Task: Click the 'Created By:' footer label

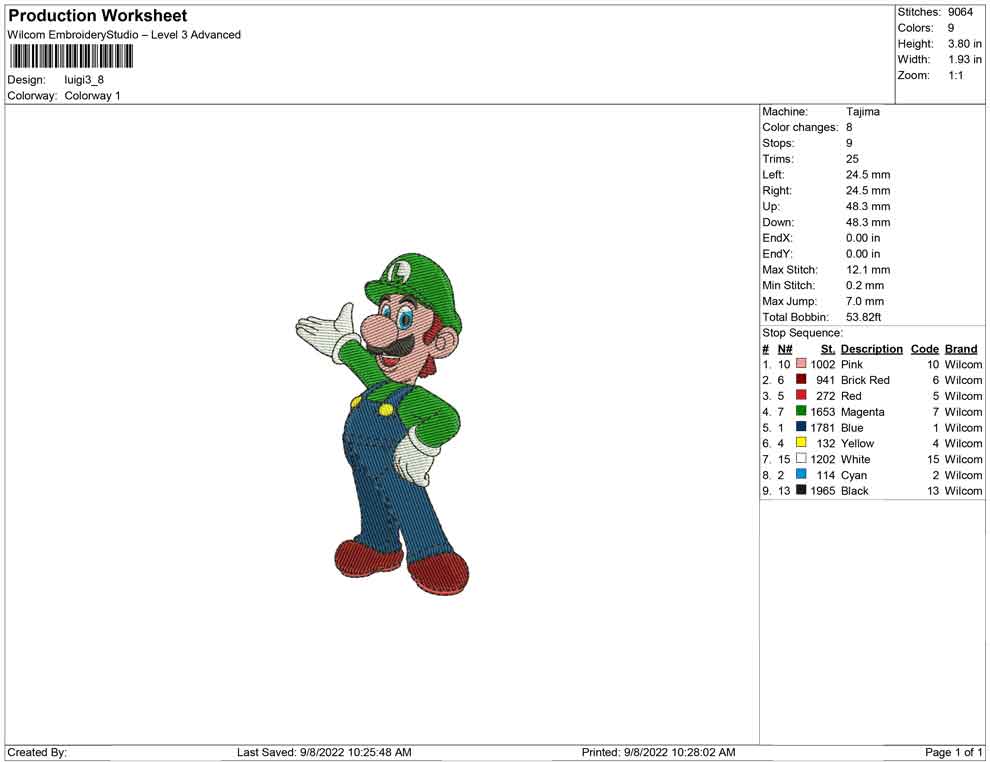Action: (37, 752)
